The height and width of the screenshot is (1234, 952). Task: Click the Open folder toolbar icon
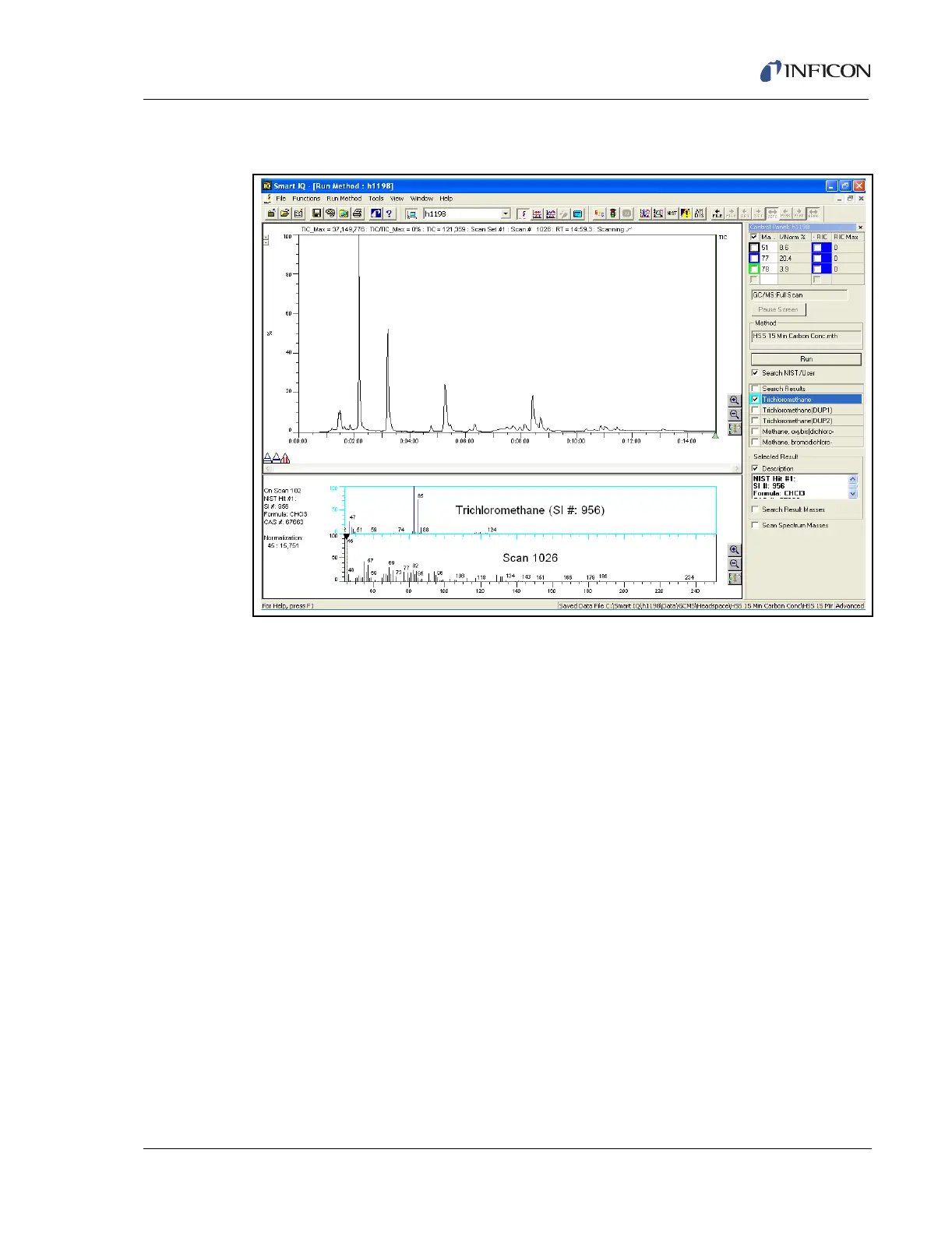click(x=284, y=213)
